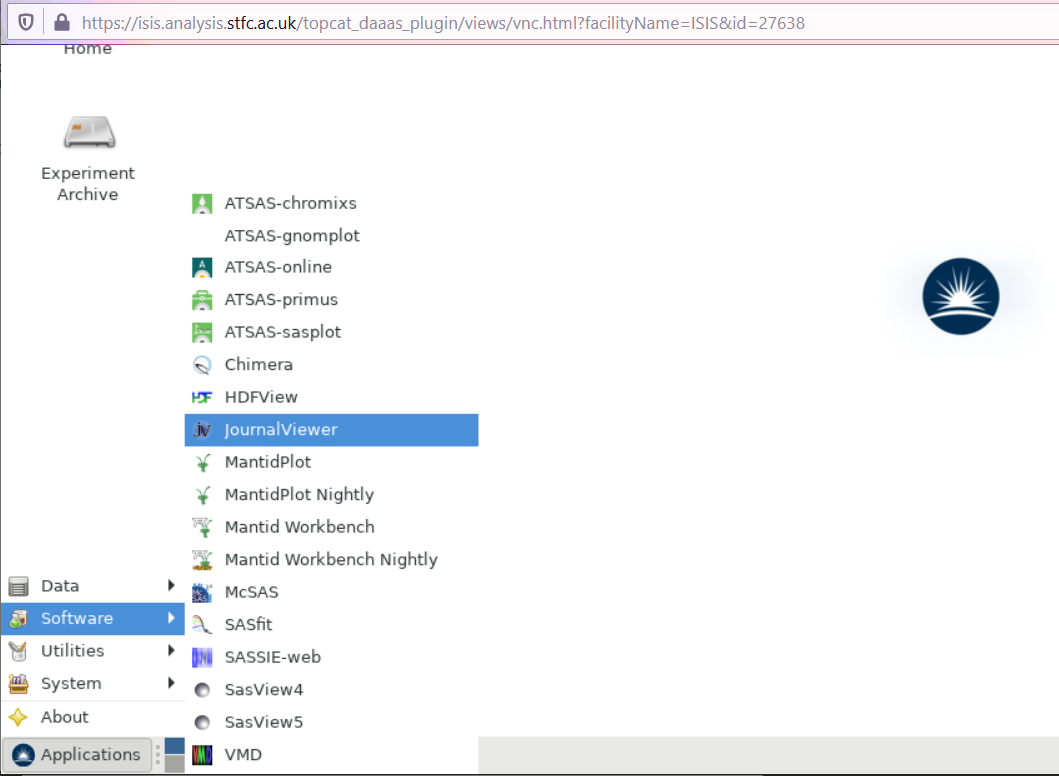The height and width of the screenshot is (776, 1059).
Task: Launch MantidPlot Nightly from menu
Action: (299, 495)
